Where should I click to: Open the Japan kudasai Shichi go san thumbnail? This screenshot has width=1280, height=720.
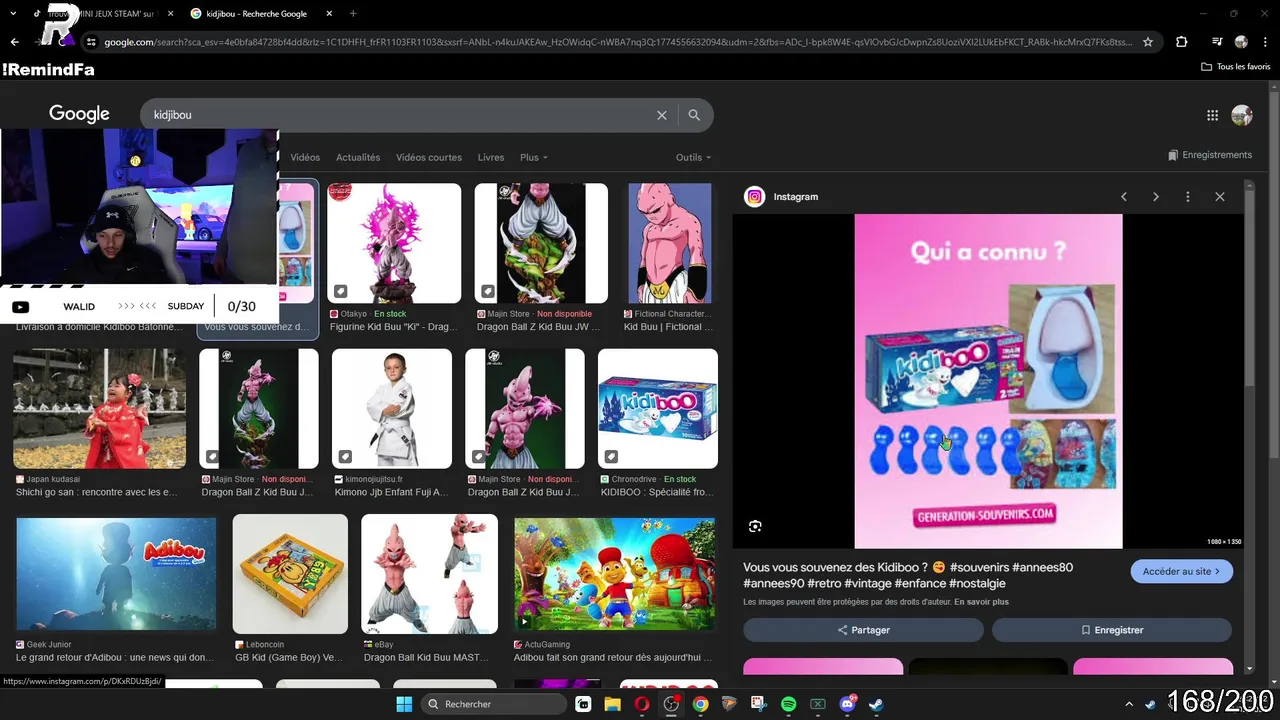tap(99, 409)
